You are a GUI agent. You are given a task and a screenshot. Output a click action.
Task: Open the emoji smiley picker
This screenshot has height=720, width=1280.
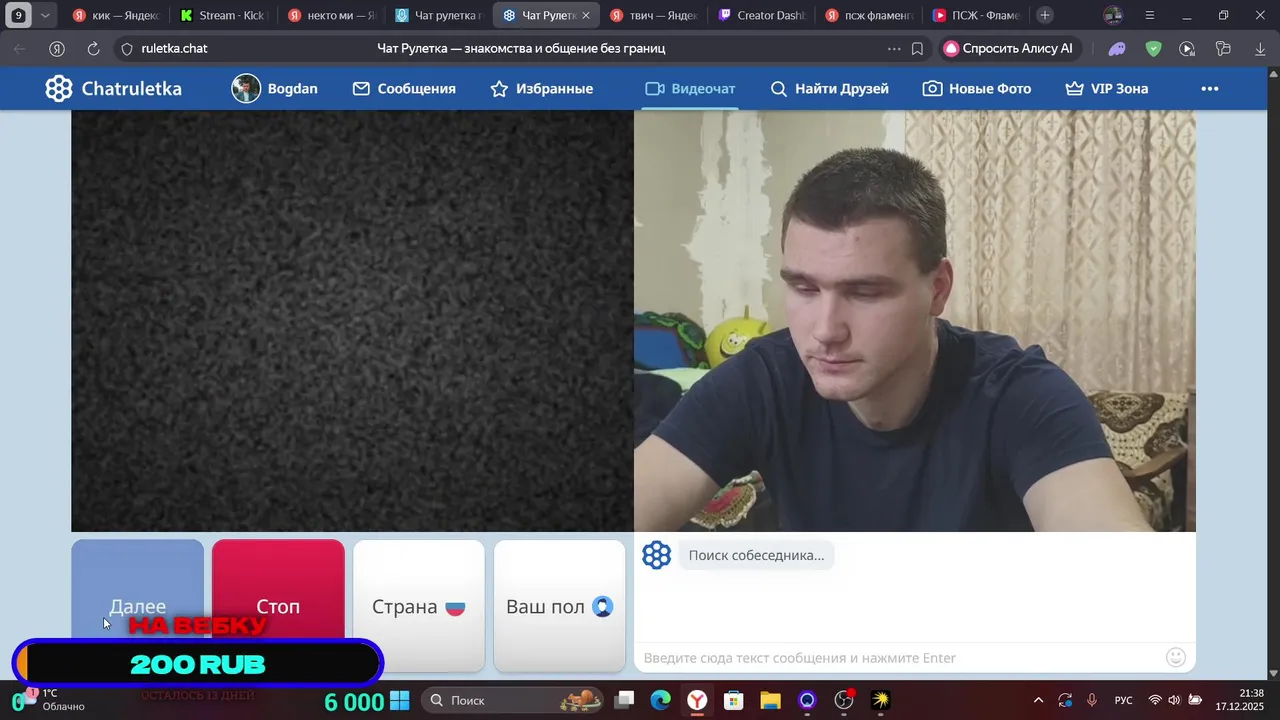(1176, 657)
